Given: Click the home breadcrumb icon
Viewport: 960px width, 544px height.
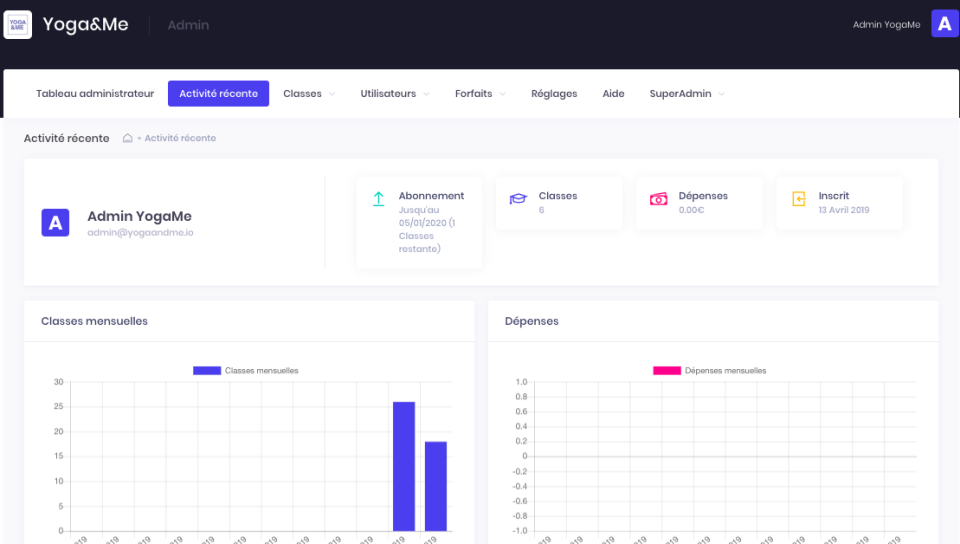Looking at the screenshot, I should click(x=127, y=138).
